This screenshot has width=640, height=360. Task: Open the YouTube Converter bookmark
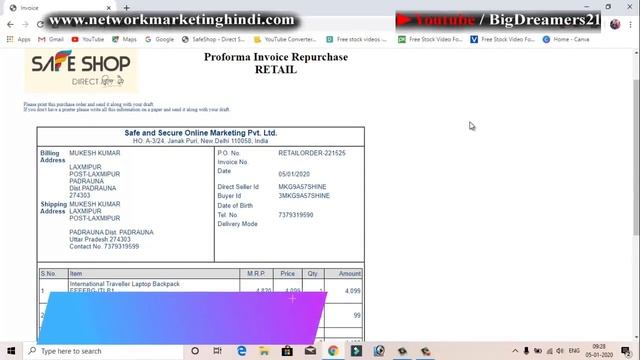point(285,39)
